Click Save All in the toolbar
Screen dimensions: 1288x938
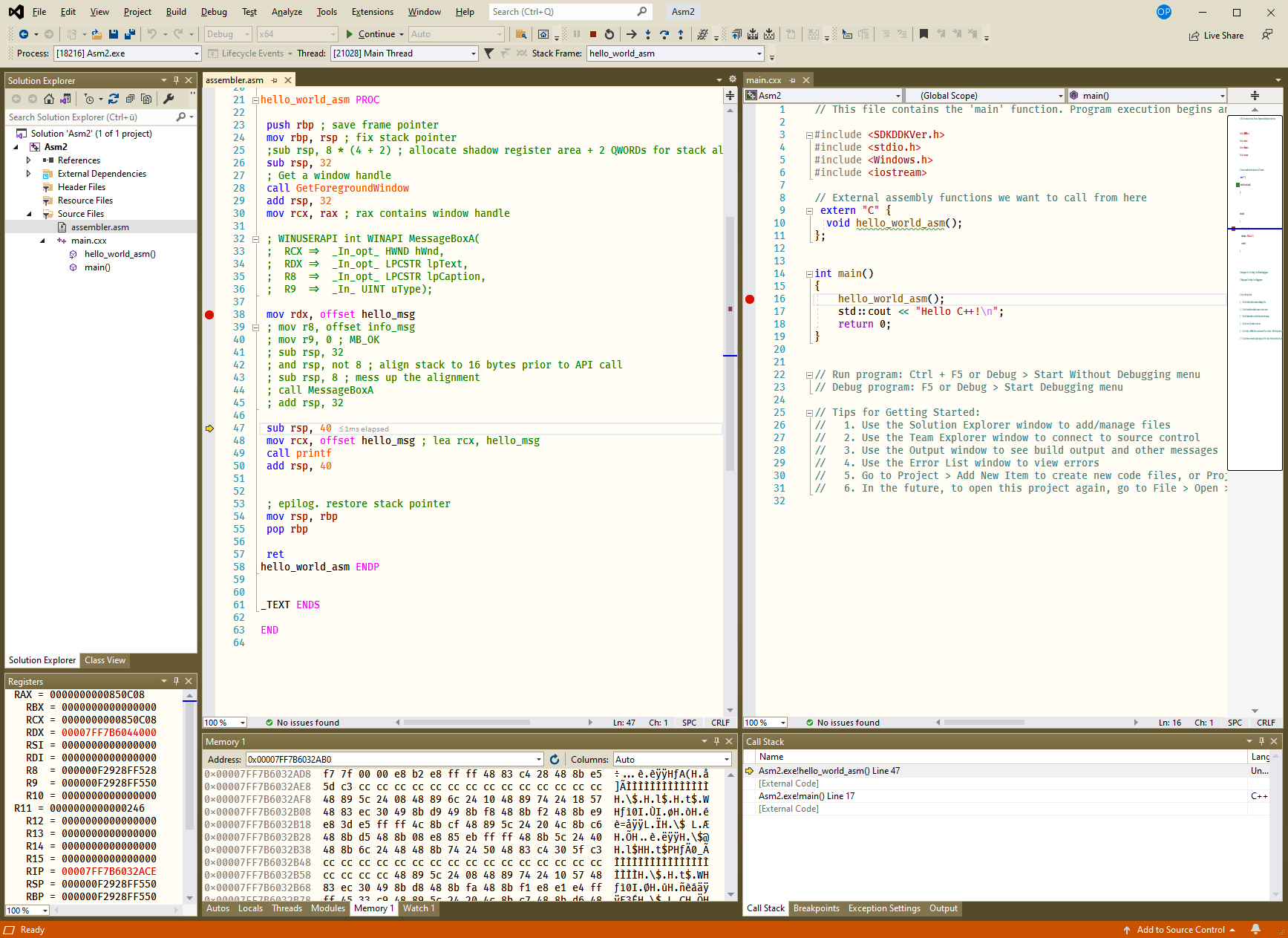point(130,34)
